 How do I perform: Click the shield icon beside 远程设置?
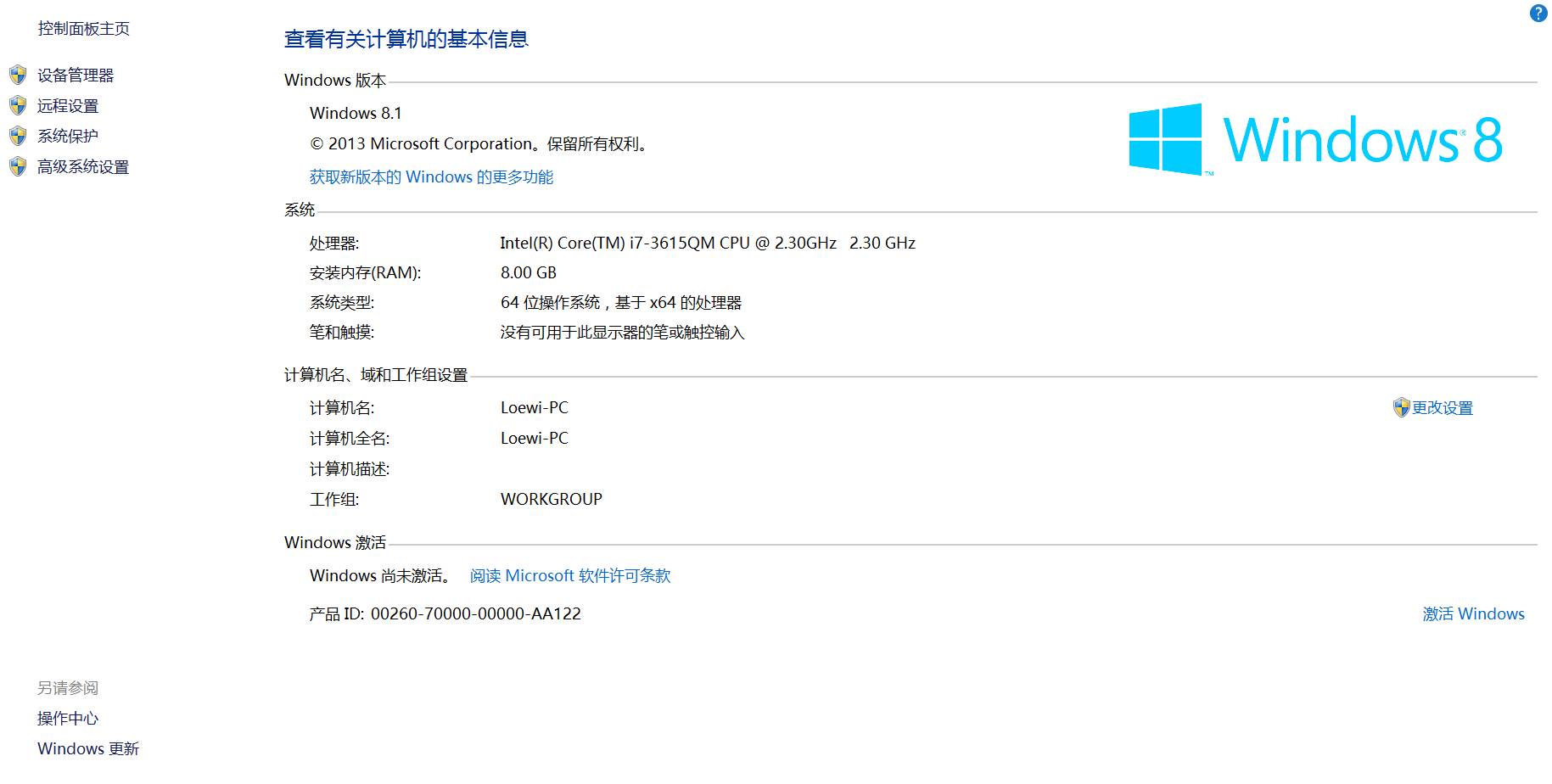coord(18,105)
